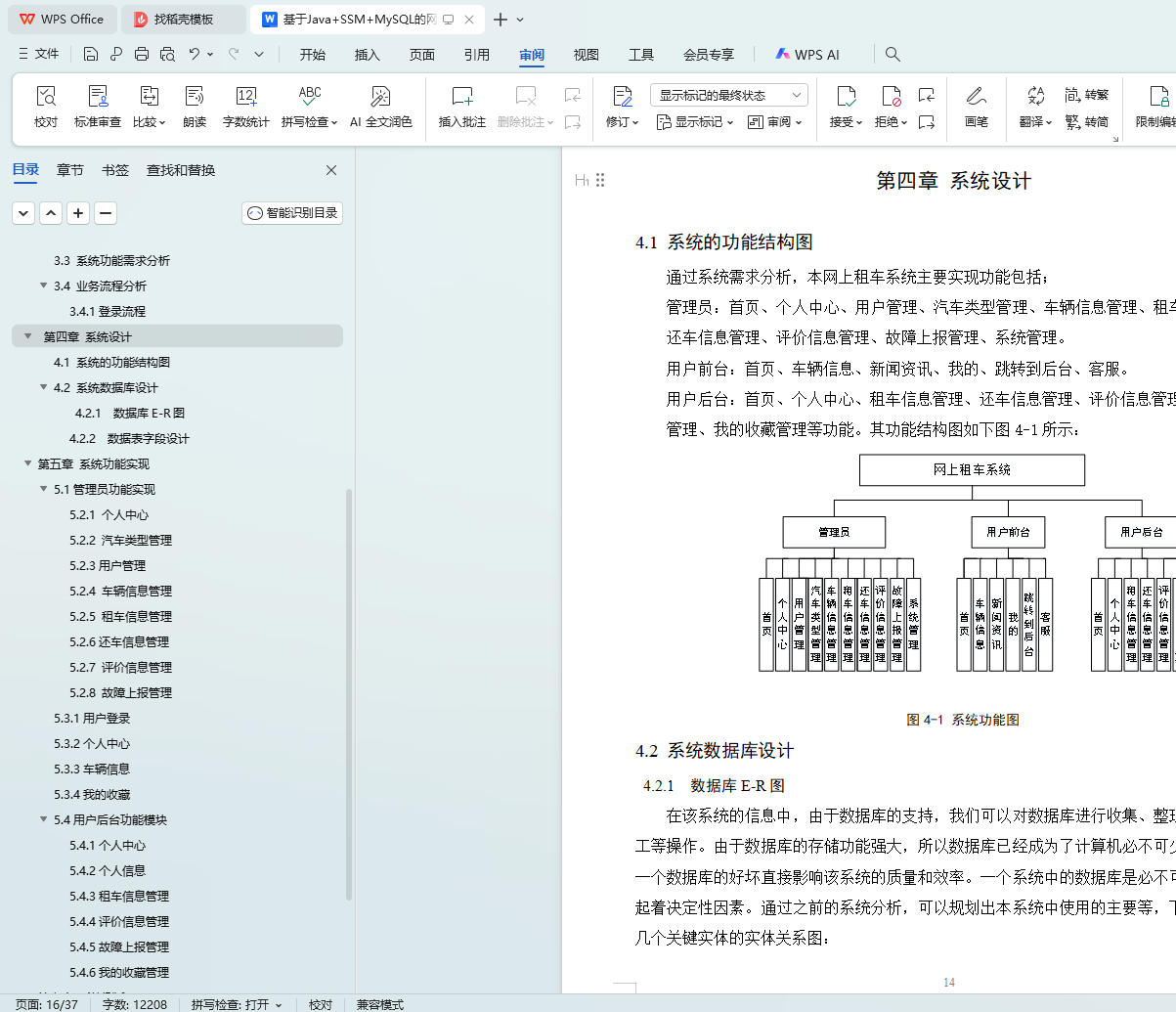The width and height of the screenshot is (1176, 1012).
Task: Click the Print icon in quick access bar
Action: [x=142, y=55]
